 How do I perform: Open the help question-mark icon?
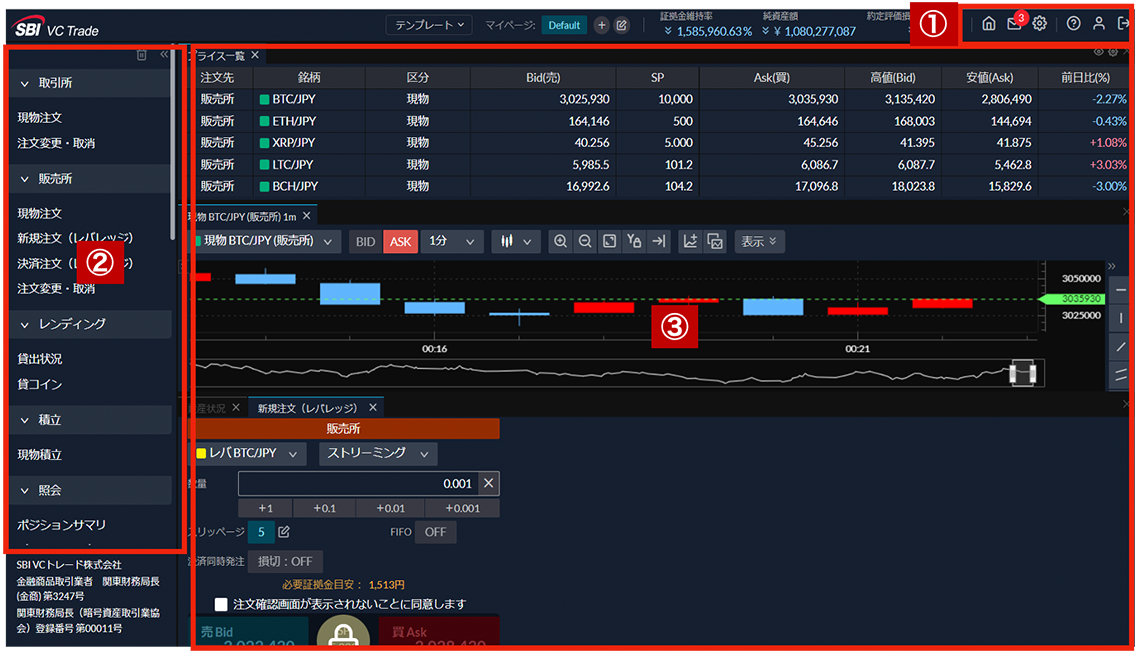pos(1073,24)
